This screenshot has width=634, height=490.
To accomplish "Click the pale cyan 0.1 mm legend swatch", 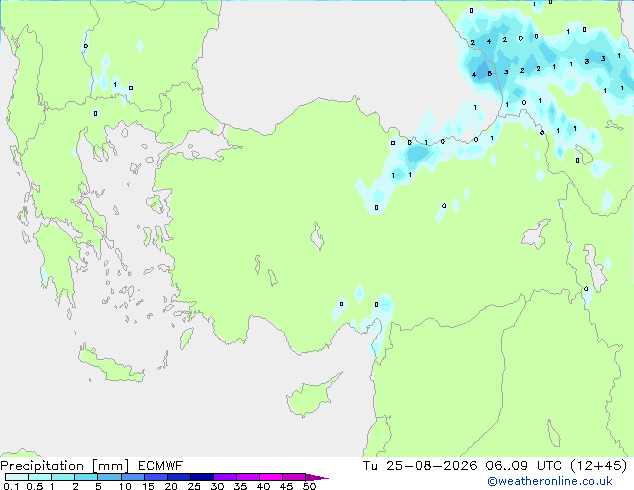I will coord(17,477).
